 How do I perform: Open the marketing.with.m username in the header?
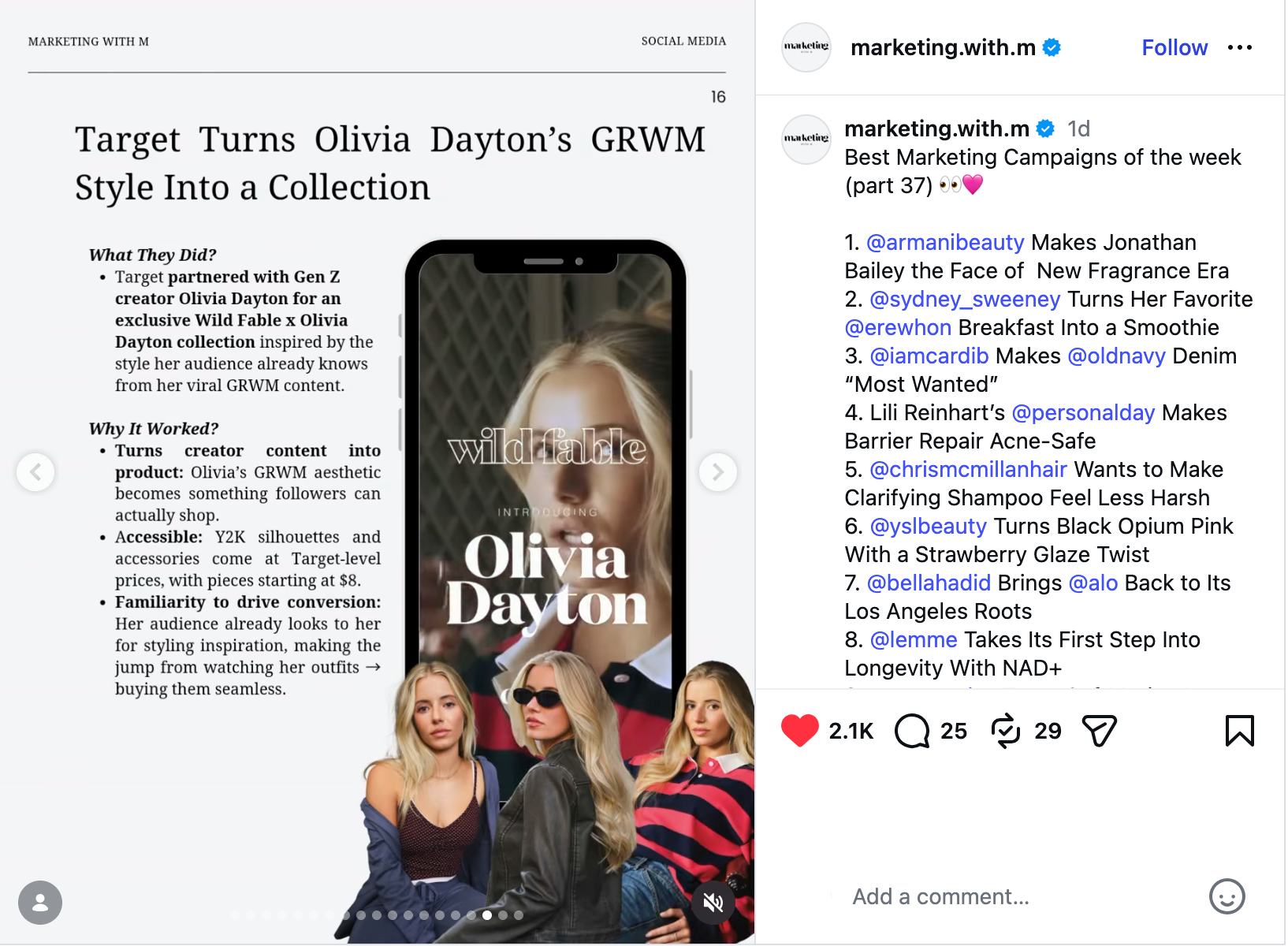[943, 47]
